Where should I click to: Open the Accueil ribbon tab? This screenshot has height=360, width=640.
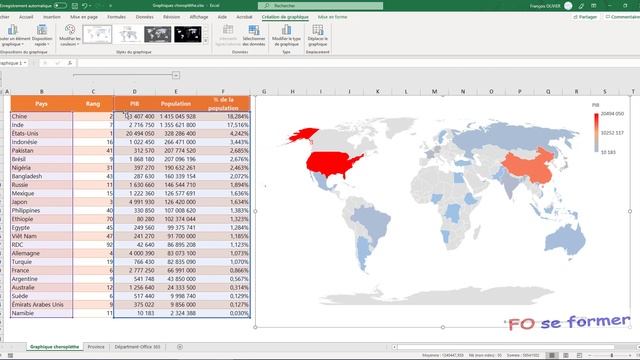26,17
